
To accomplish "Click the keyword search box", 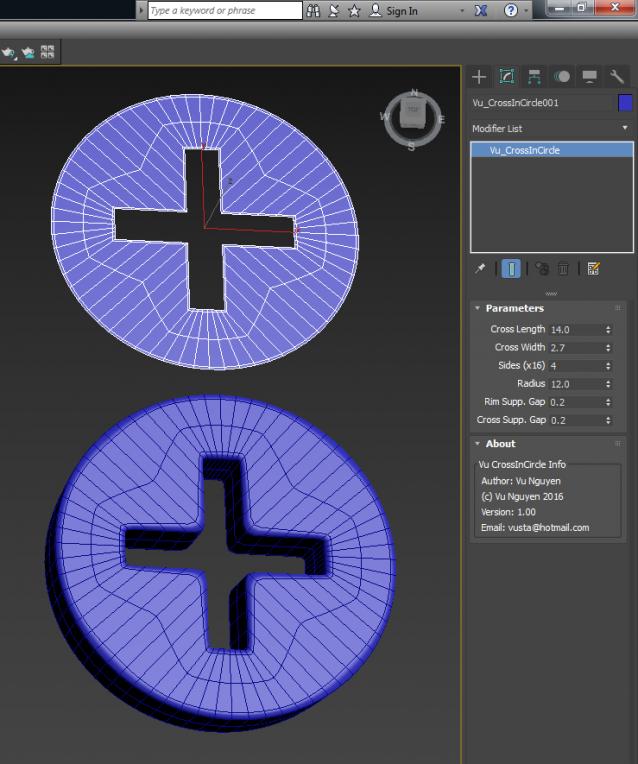I will coord(224,11).
